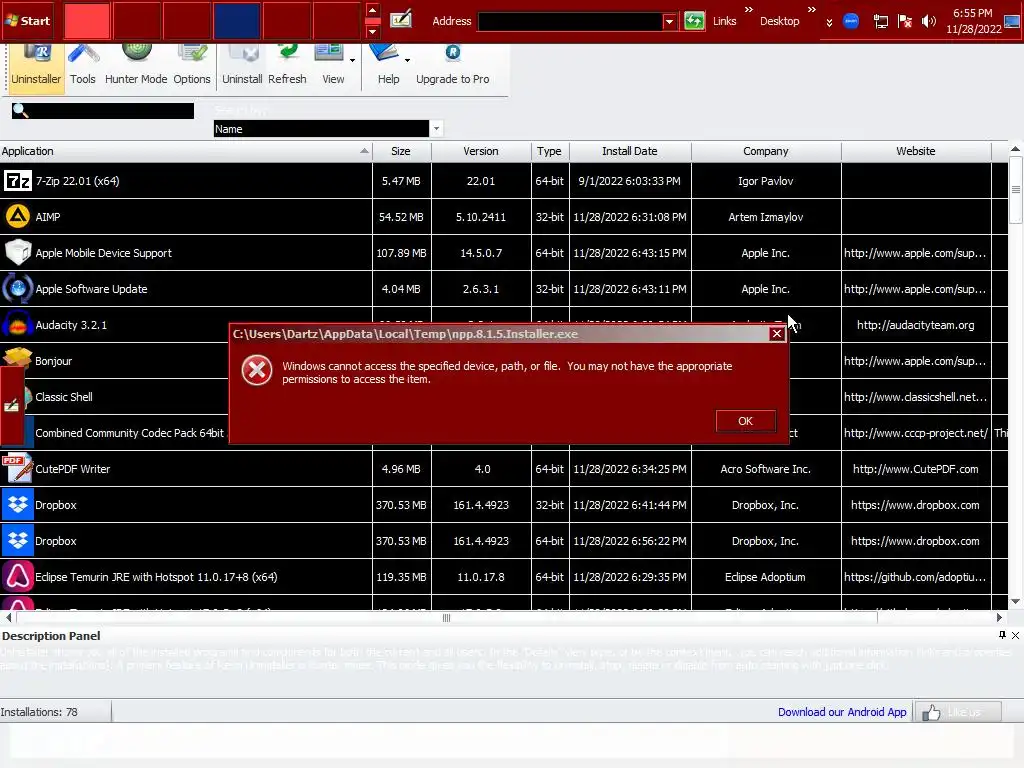
Task: Click the CutePDF.com website cell
Action: tap(916, 469)
